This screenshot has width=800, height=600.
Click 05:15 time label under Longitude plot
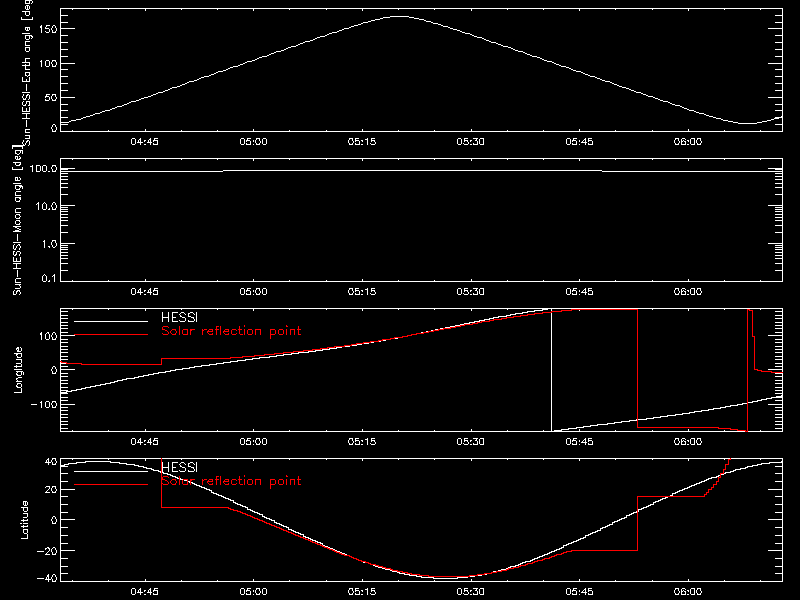(x=362, y=441)
